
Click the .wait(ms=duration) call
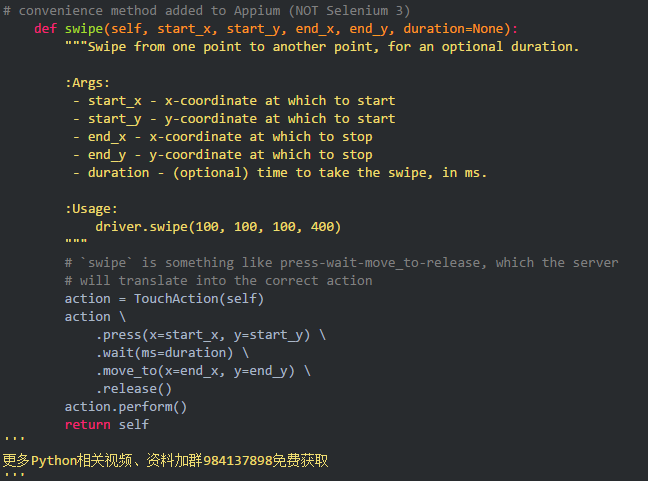pyautogui.click(x=172, y=353)
